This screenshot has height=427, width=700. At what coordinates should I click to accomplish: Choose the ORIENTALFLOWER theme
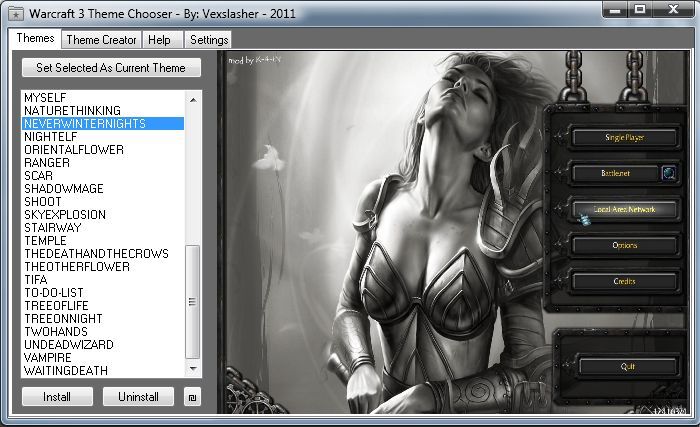click(x=103, y=150)
